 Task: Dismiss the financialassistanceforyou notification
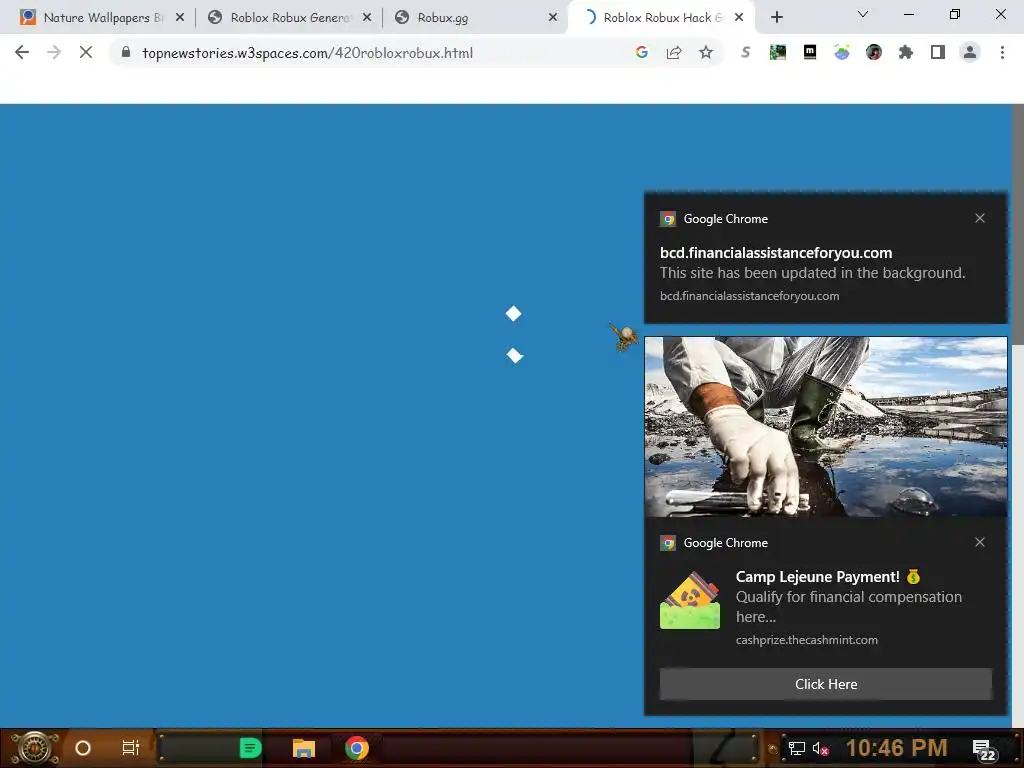coord(980,218)
